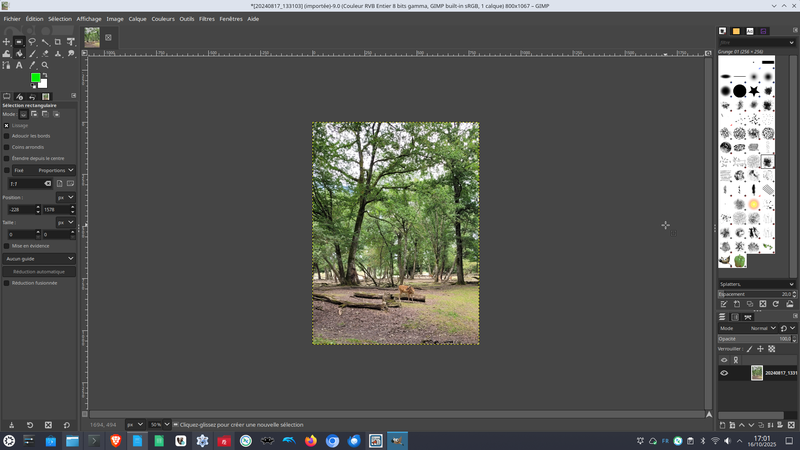800x450 pixels.
Task: Open the 'Proportions' dropdown
Action: pyautogui.click(x=56, y=170)
